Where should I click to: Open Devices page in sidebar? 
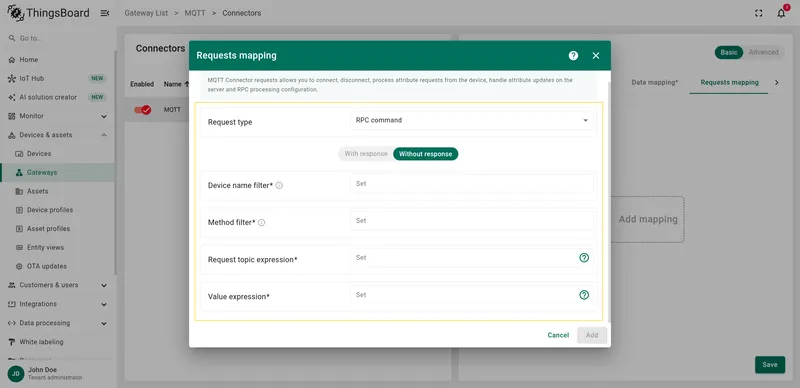pos(57,154)
